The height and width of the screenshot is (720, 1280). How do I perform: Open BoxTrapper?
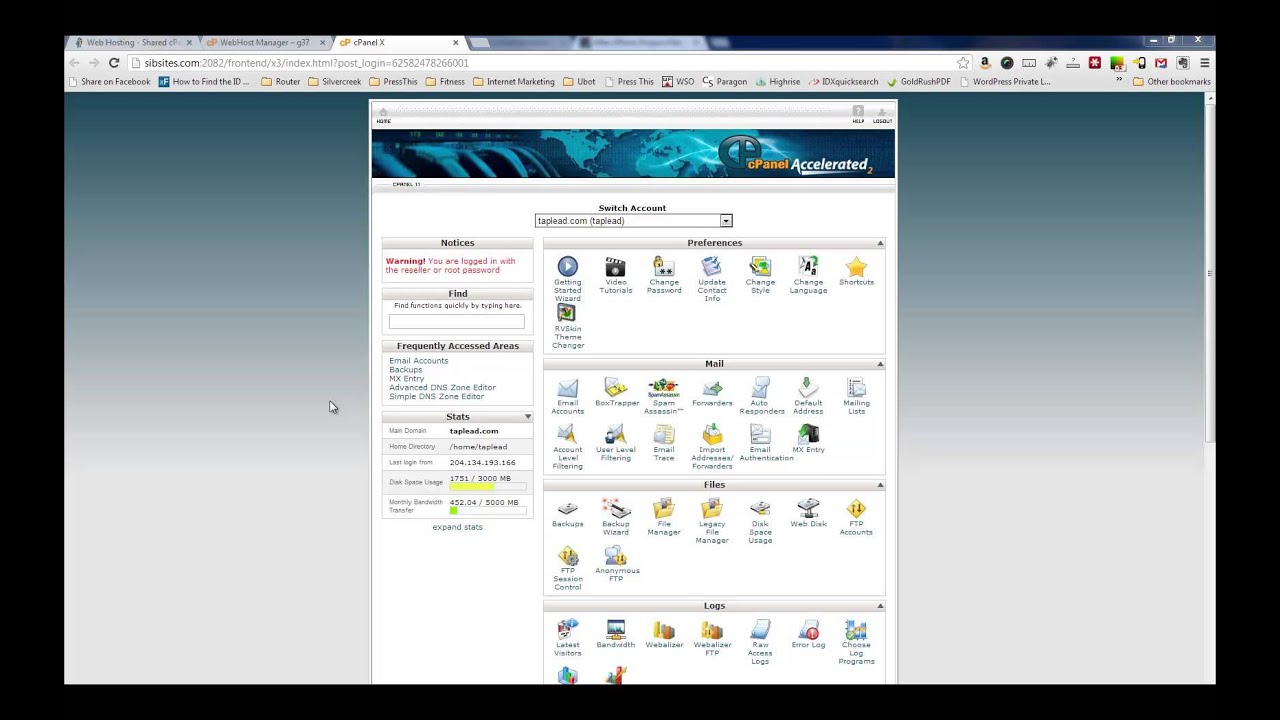coord(616,388)
